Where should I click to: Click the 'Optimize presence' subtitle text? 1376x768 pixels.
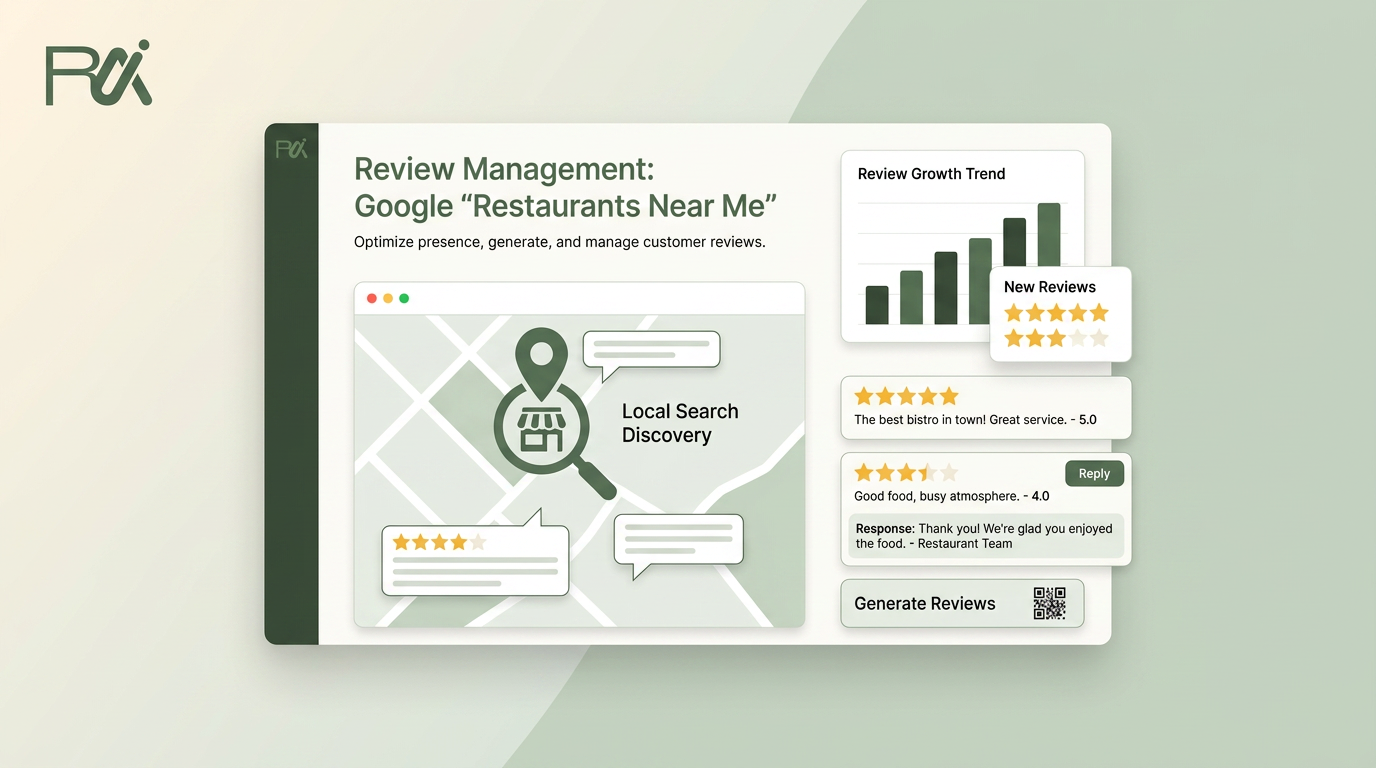click(559, 242)
